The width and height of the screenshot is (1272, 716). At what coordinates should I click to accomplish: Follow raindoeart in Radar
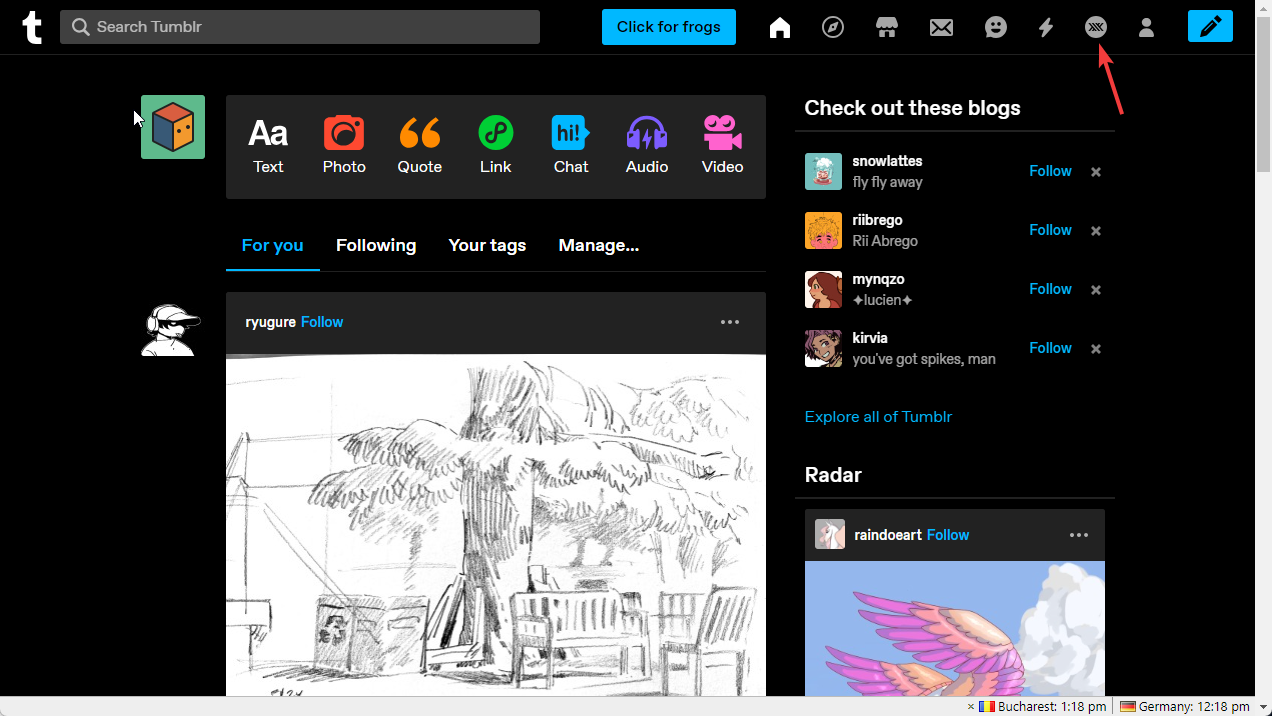click(948, 535)
